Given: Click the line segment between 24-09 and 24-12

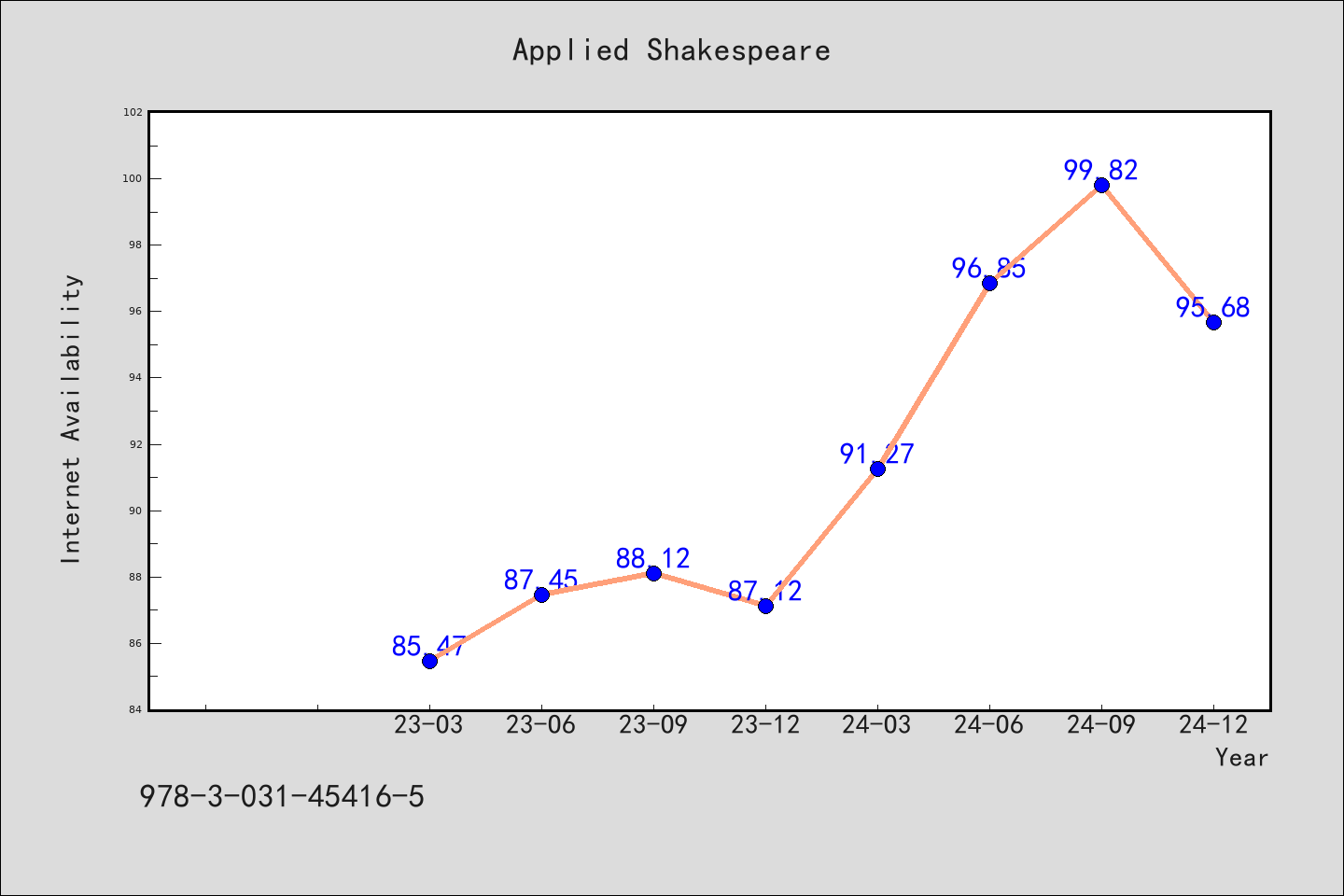Looking at the screenshot, I should click(1157, 254).
